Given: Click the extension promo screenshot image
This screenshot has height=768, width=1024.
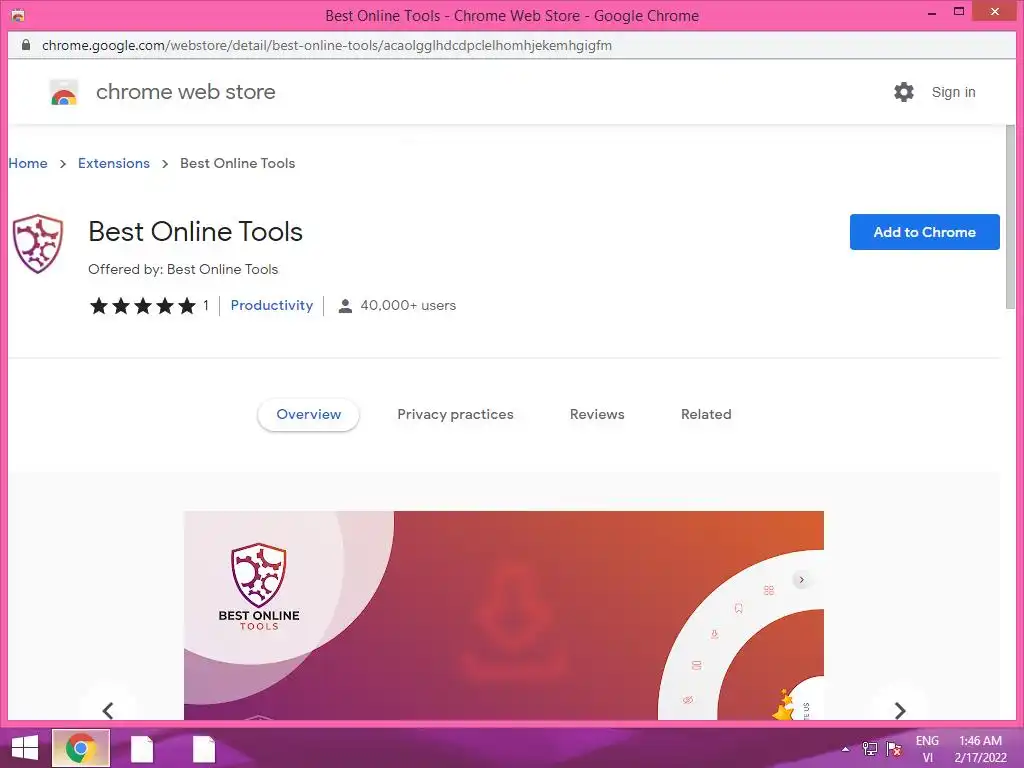Looking at the screenshot, I should pyautogui.click(x=504, y=616).
